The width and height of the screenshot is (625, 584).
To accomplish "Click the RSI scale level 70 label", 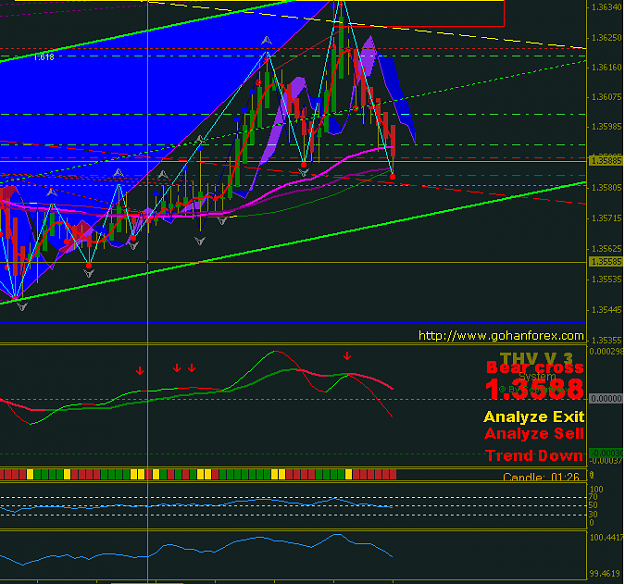I will pyautogui.click(x=594, y=497).
